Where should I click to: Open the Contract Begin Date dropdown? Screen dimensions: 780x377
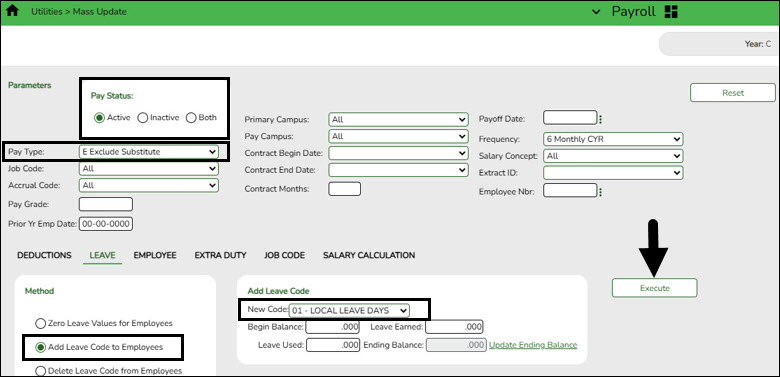pyautogui.click(x=398, y=153)
